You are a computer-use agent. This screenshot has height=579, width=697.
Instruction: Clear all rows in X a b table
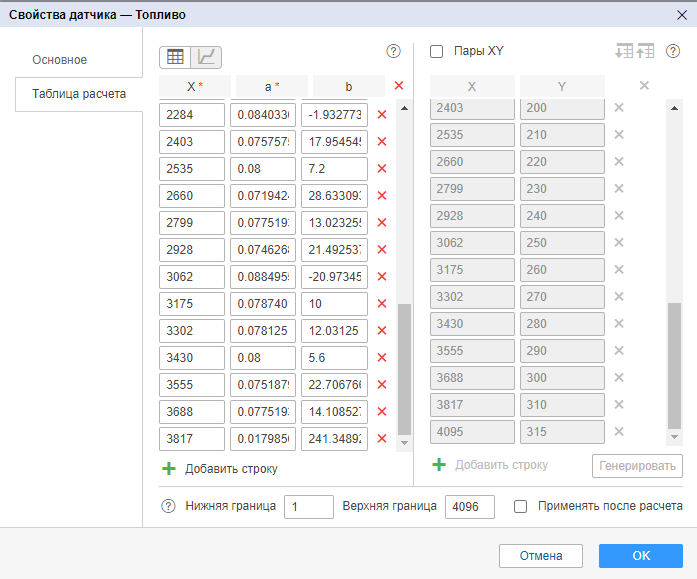click(399, 85)
